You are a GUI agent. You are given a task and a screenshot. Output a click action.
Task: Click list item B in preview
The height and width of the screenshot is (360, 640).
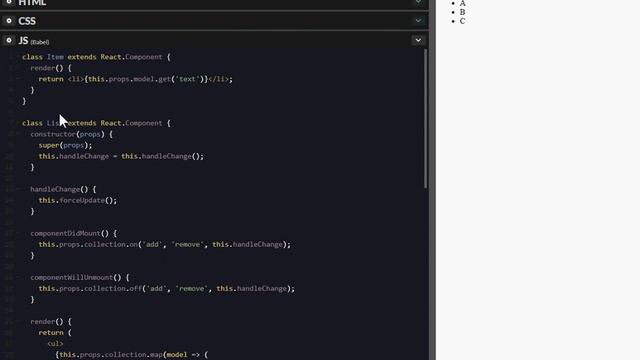[x=462, y=12]
